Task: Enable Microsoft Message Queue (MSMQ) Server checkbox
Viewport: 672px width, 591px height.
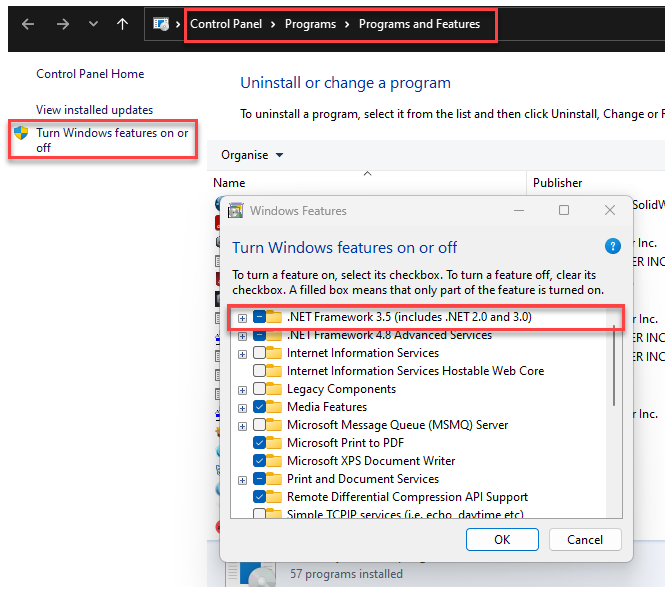Action: pyautogui.click(x=259, y=425)
